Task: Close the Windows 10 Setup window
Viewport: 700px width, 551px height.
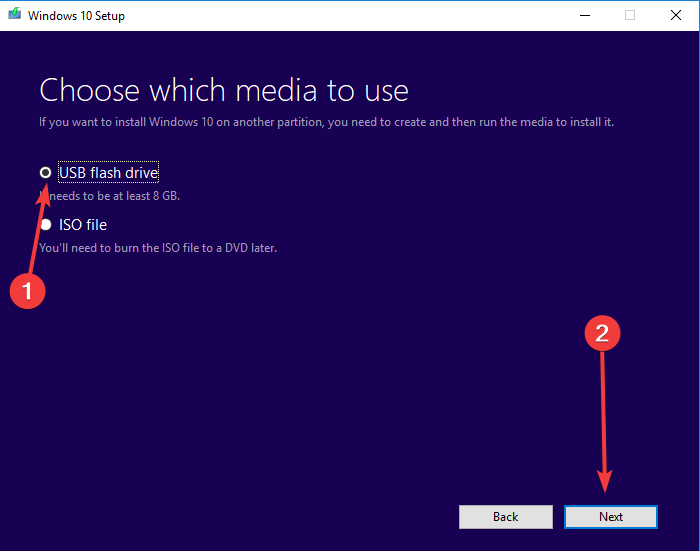Action: coord(676,16)
